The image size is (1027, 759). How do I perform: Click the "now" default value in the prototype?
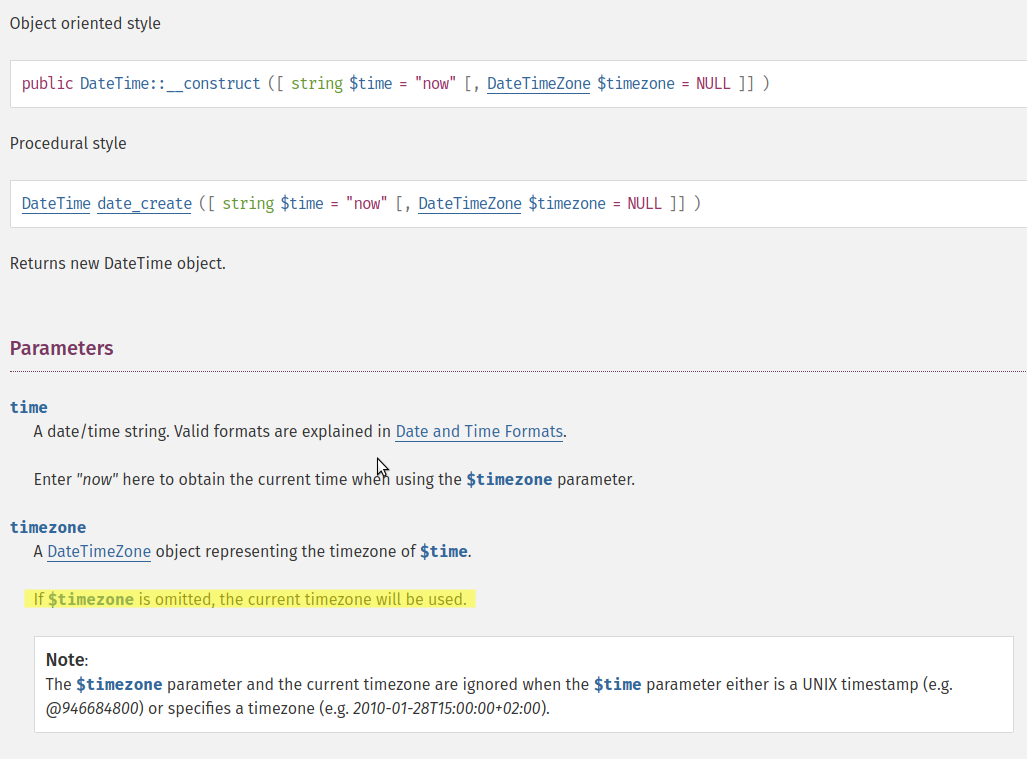435,84
